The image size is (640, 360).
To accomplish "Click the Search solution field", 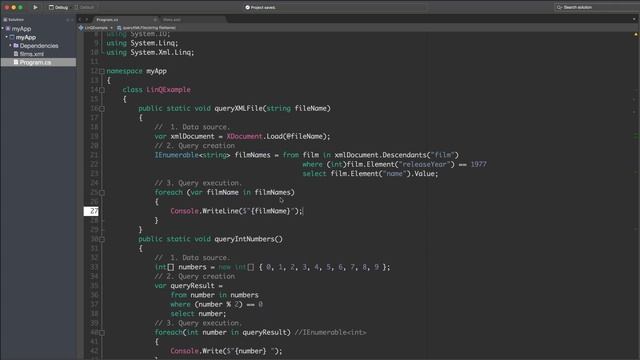I will tap(597, 7).
